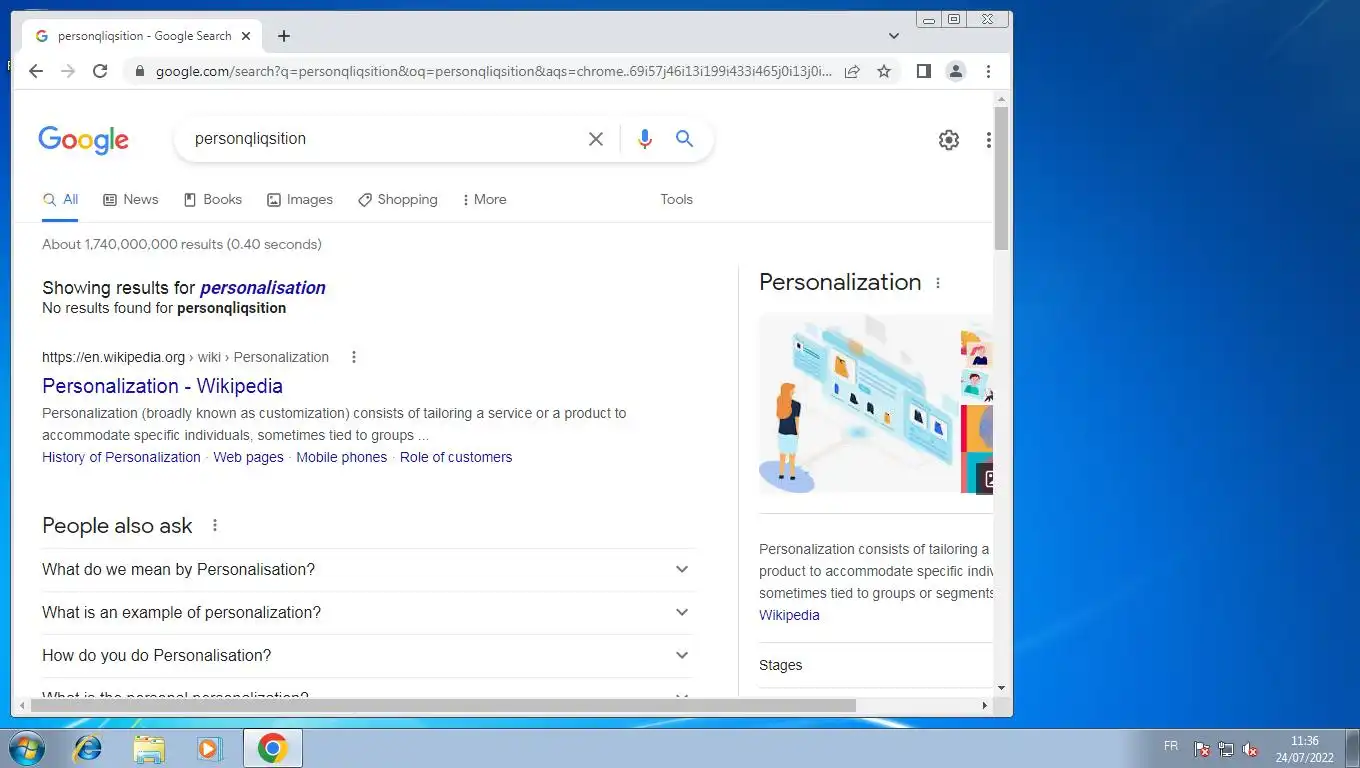Expand 'What is an example of personalization?'
1360x768 pixels.
pyautogui.click(x=368, y=612)
